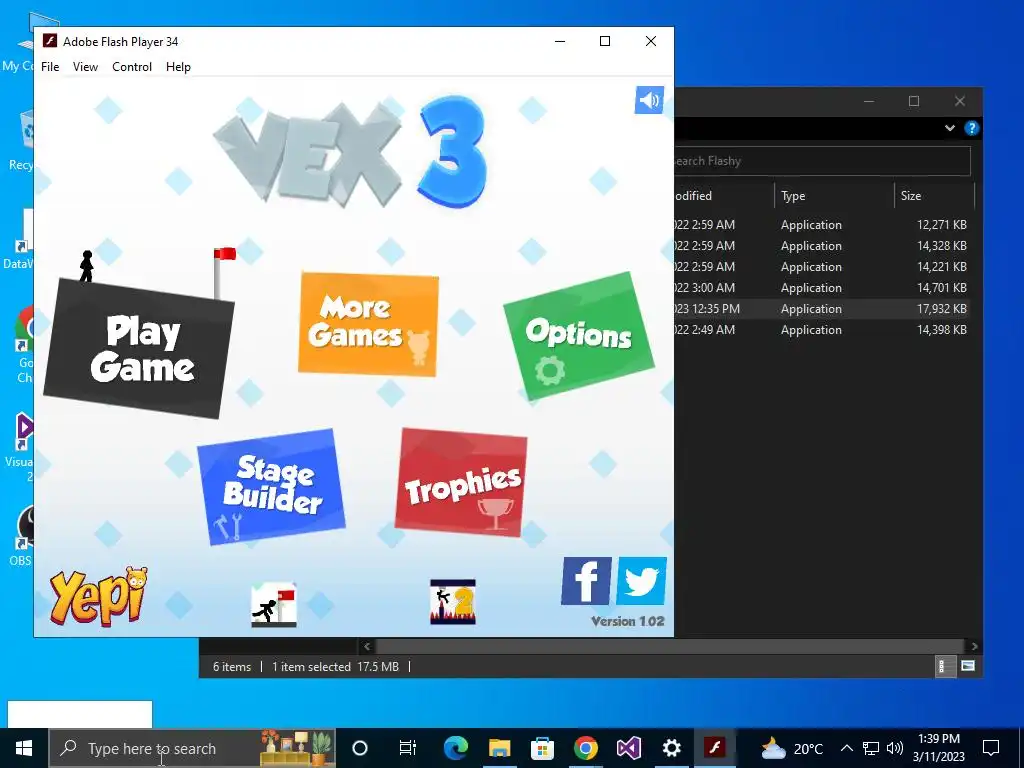Select the file row sized 14,701 KB
This screenshot has width=1024, height=768.
click(x=822, y=287)
